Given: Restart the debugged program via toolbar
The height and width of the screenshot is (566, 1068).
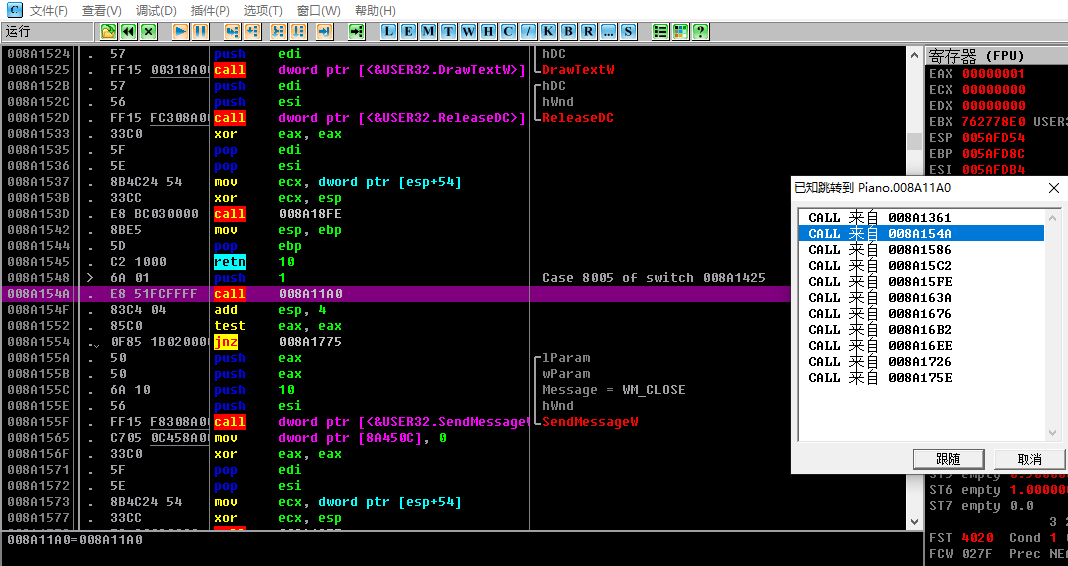Looking at the screenshot, I should 127,31.
